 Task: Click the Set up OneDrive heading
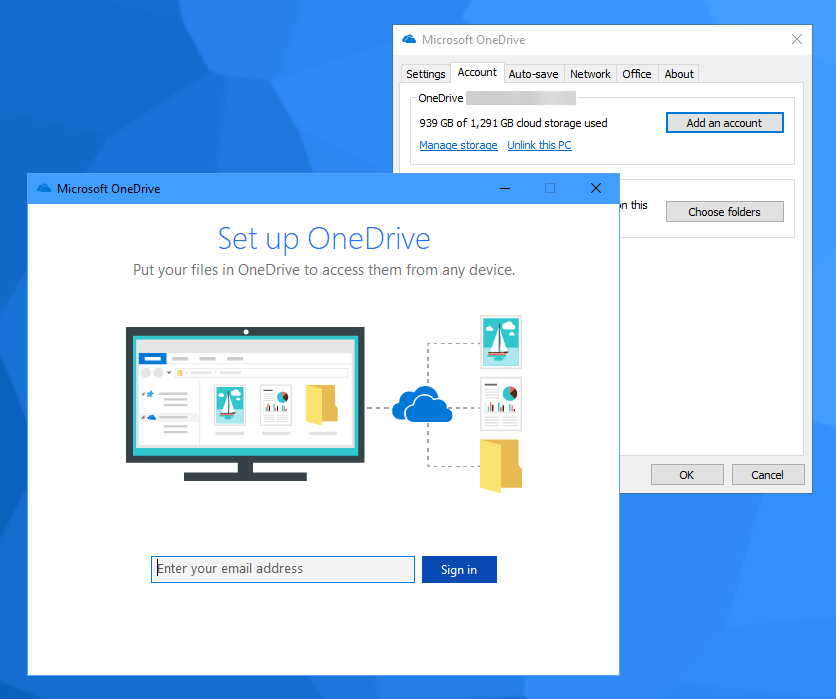pyautogui.click(x=324, y=238)
